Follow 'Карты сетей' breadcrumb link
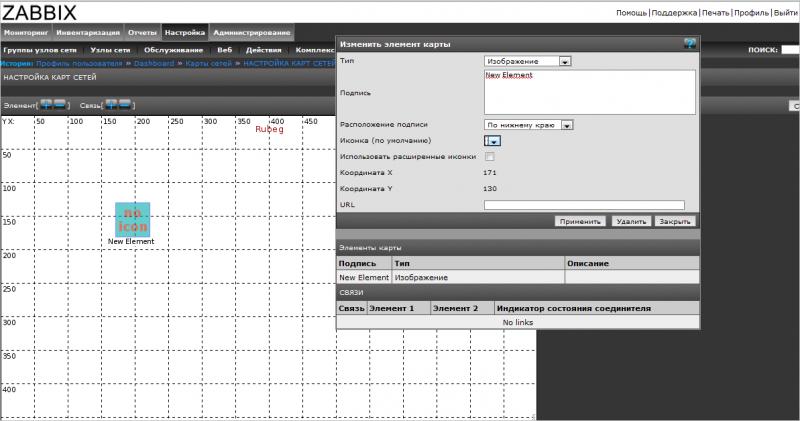 point(209,63)
